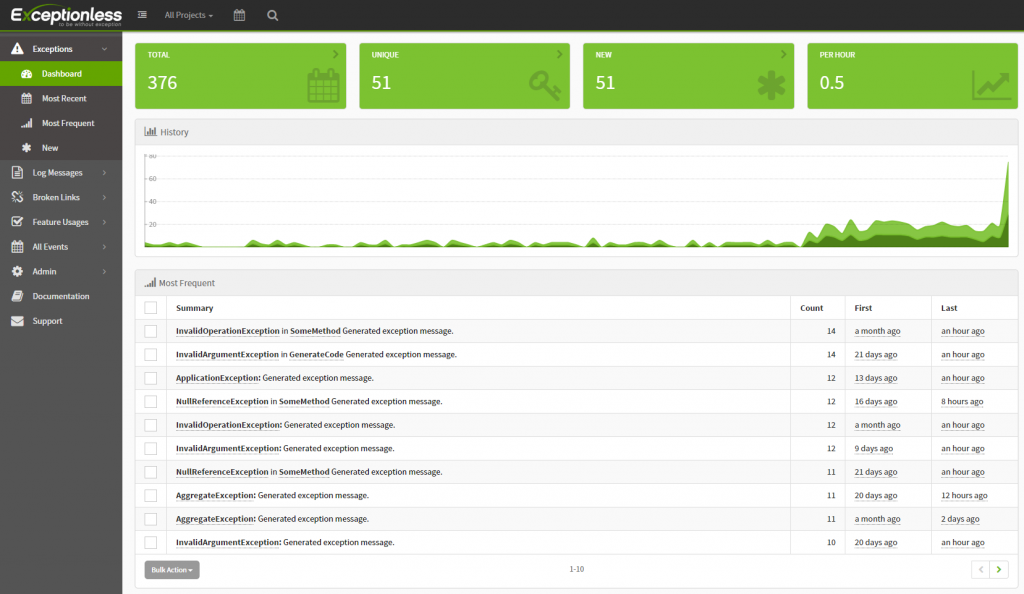The image size is (1024, 594).
Task: Open the All Projects dropdown
Action: [x=187, y=15]
